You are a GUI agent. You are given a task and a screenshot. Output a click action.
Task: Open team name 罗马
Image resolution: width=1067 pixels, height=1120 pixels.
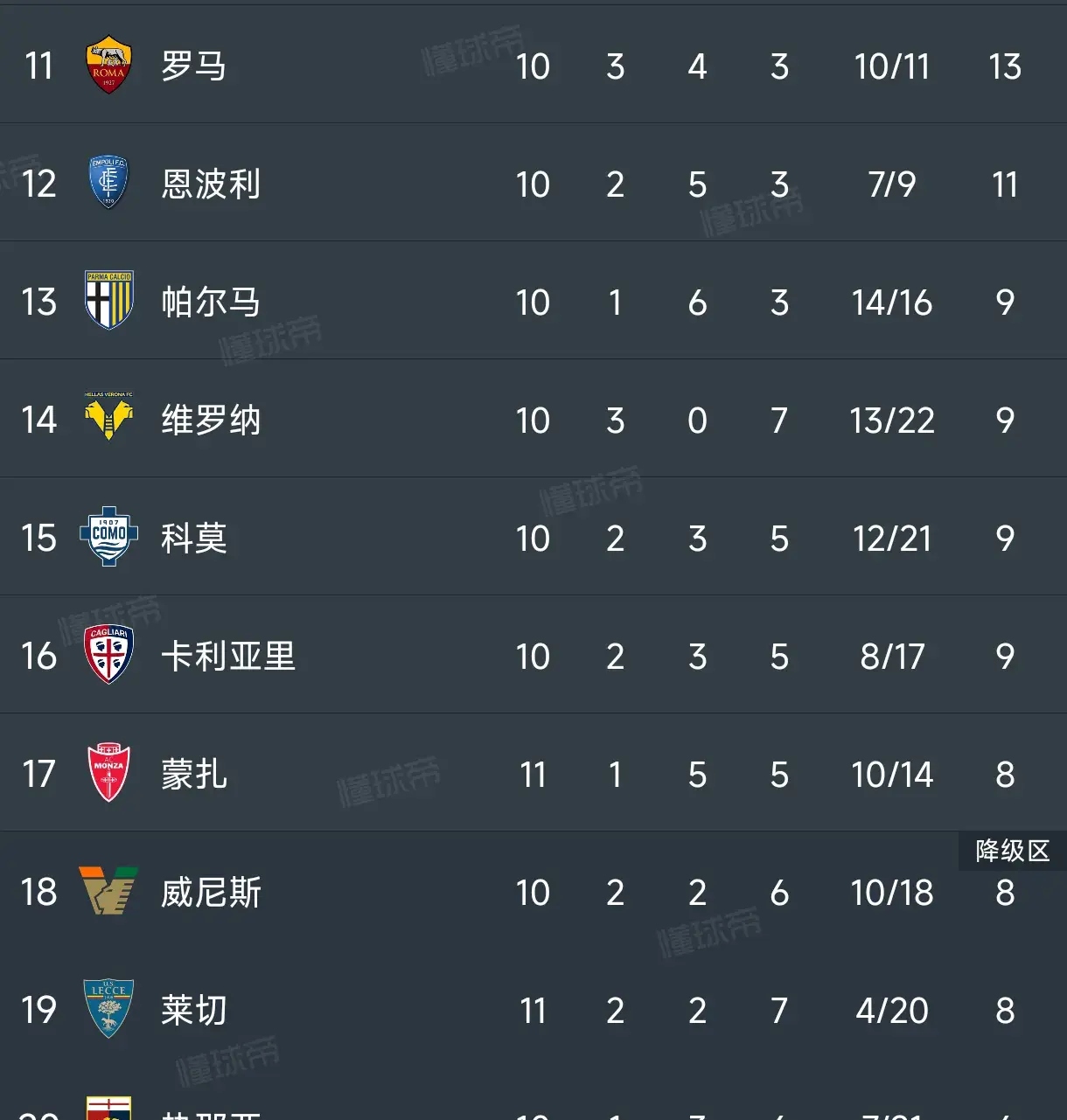(x=194, y=66)
